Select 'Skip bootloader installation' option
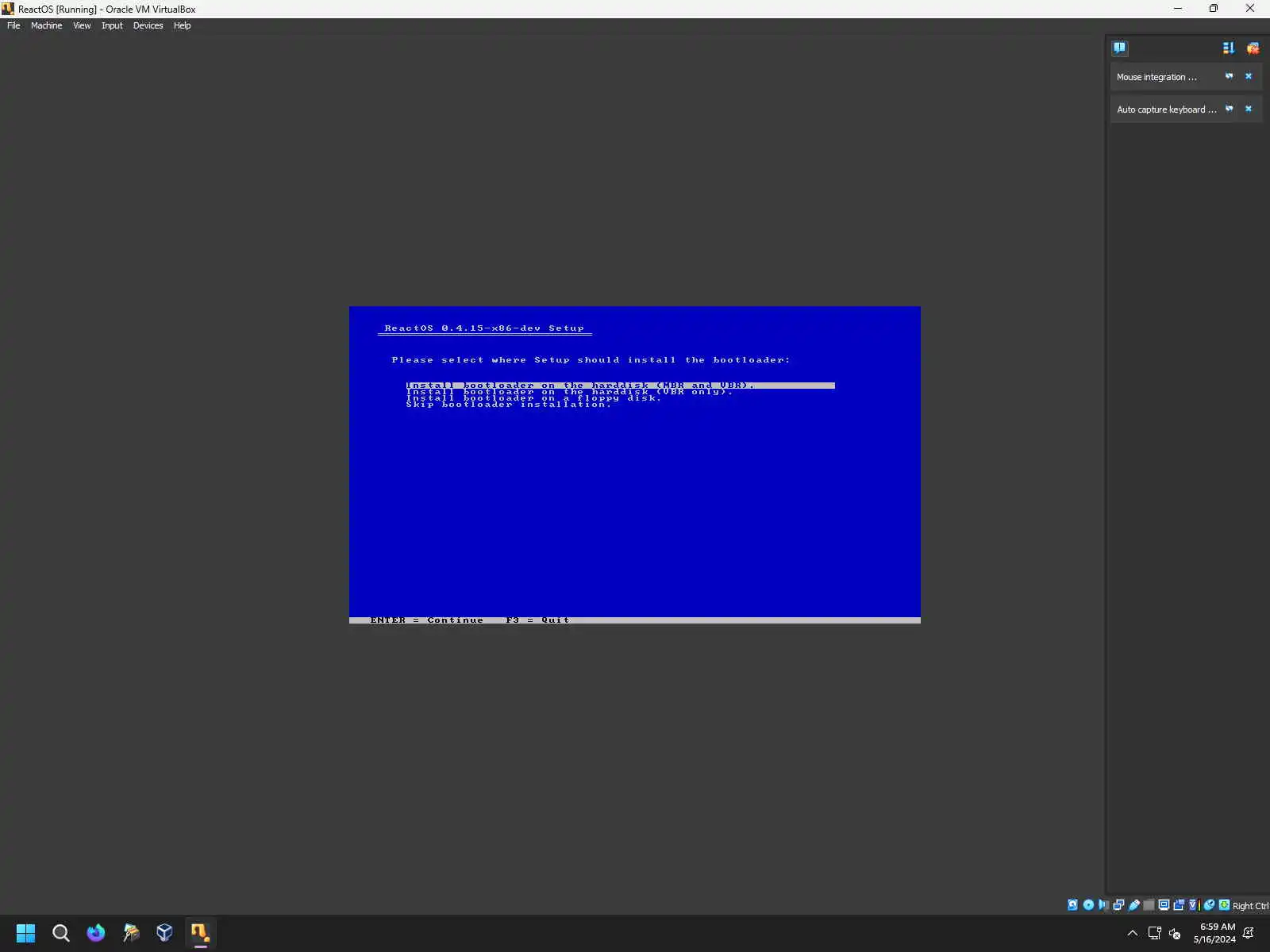The width and height of the screenshot is (1270, 952). tap(509, 405)
